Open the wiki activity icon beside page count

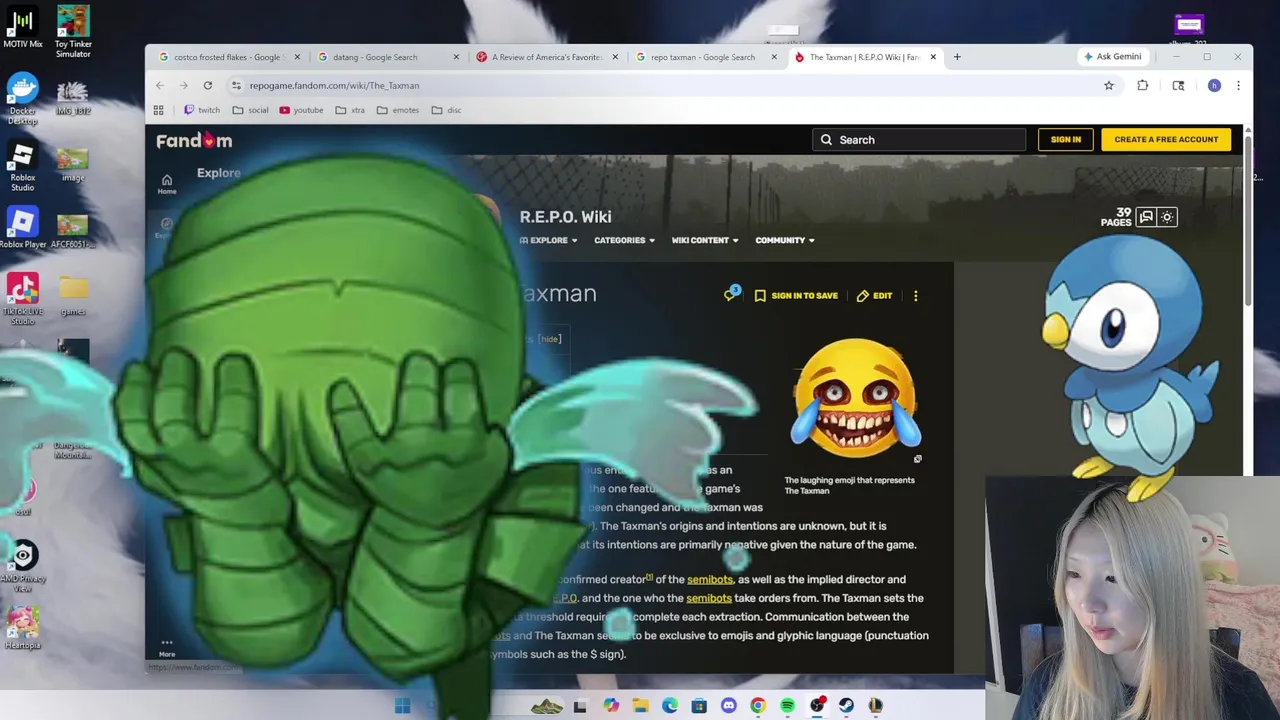point(1146,217)
